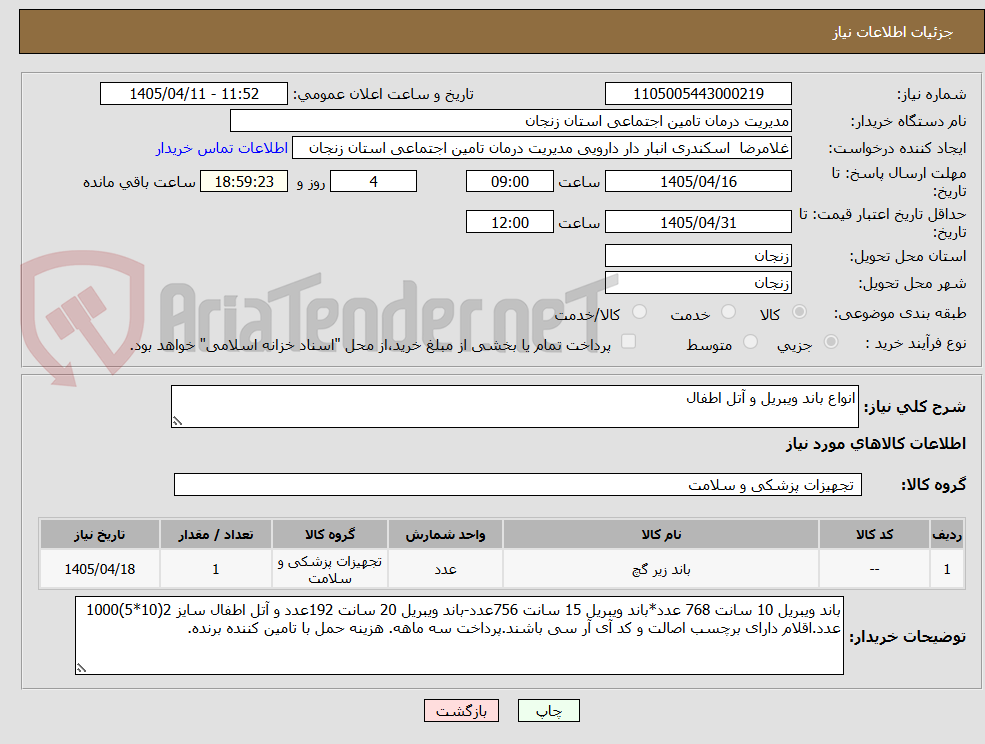Click the کد کالا column header
Image resolution: width=985 pixels, height=744 pixels.
coord(874,535)
